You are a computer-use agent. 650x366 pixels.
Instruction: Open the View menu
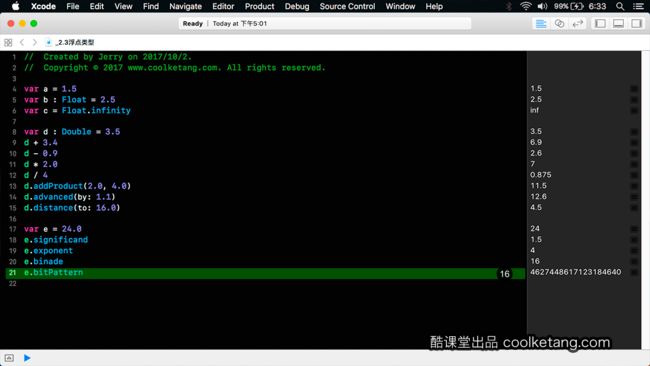coord(123,6)
